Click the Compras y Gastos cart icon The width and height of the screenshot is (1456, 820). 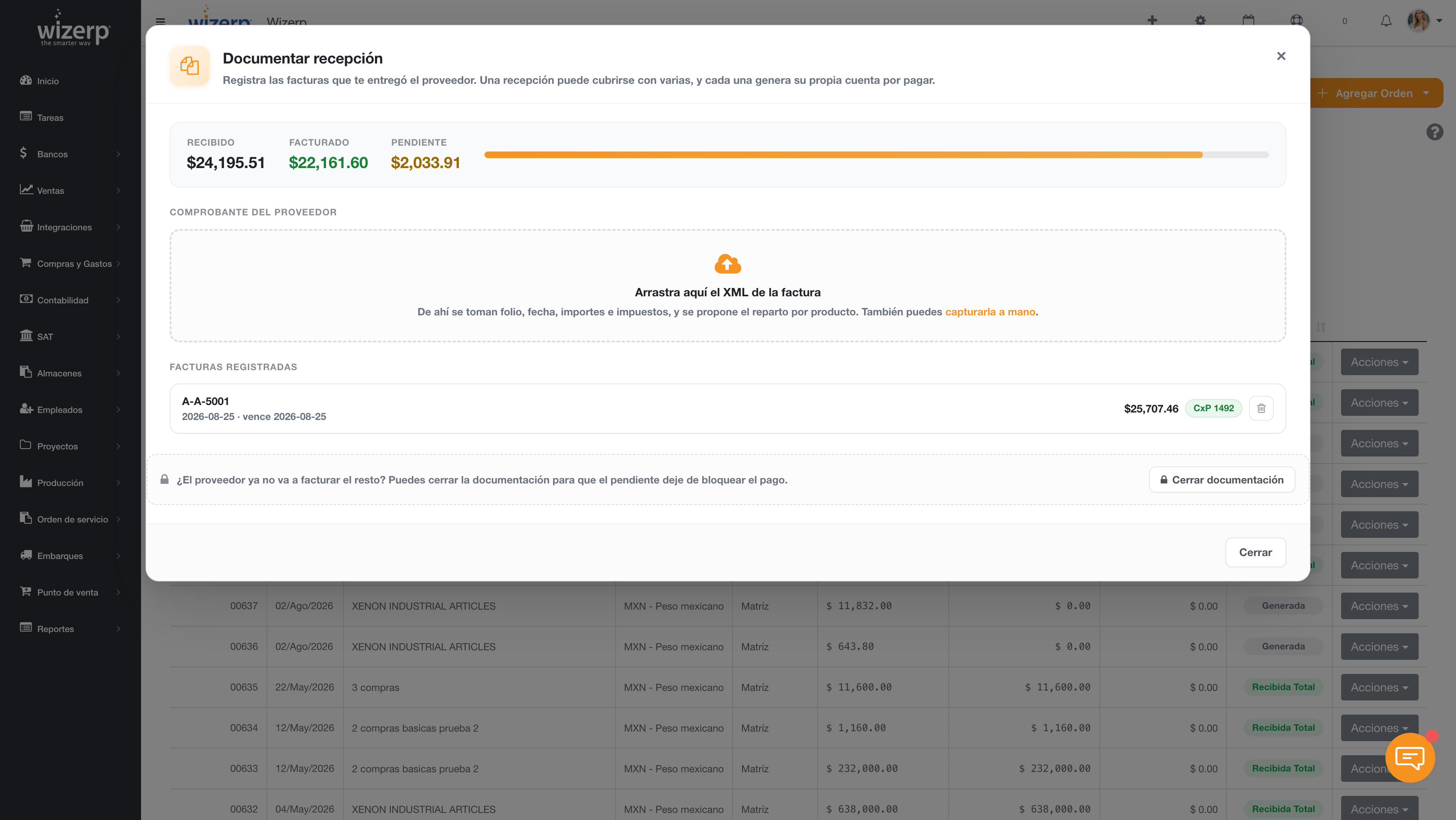pos(26,262)
